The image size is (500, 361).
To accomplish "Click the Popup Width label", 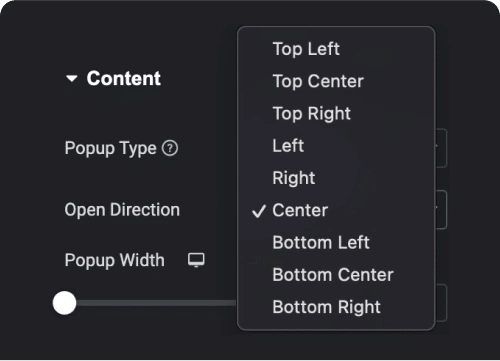I will (x=115, y=260).
